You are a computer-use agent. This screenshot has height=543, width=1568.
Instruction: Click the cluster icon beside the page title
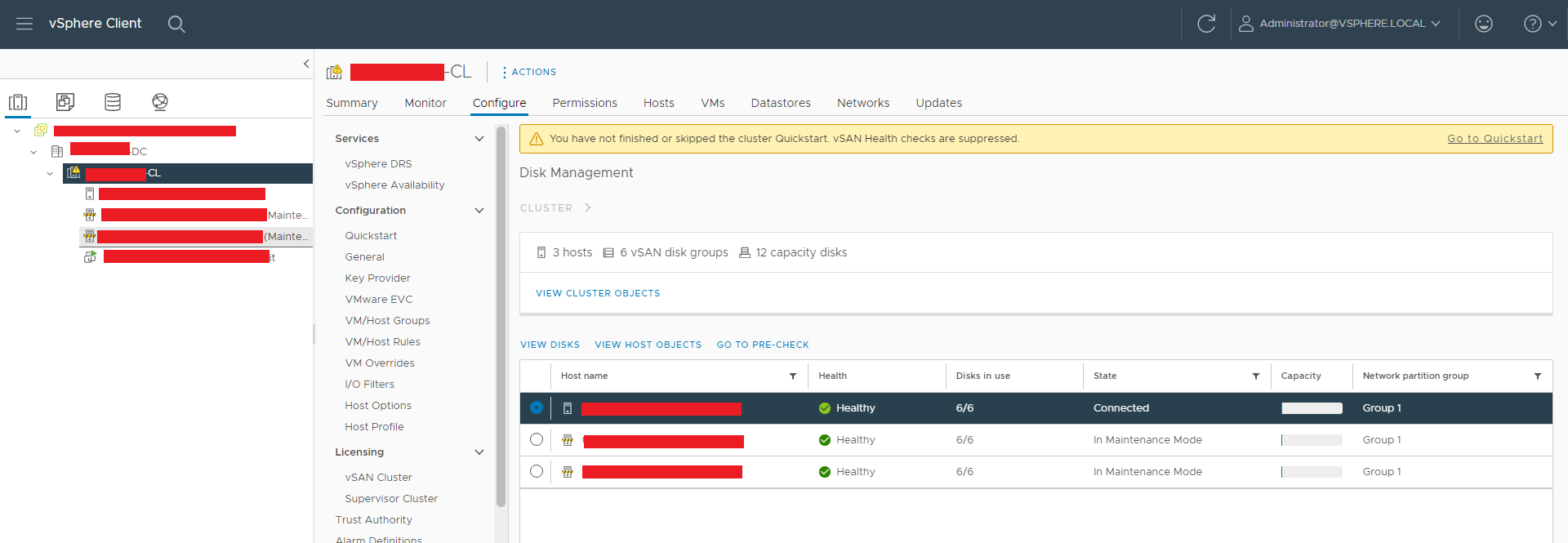(334, 72)
